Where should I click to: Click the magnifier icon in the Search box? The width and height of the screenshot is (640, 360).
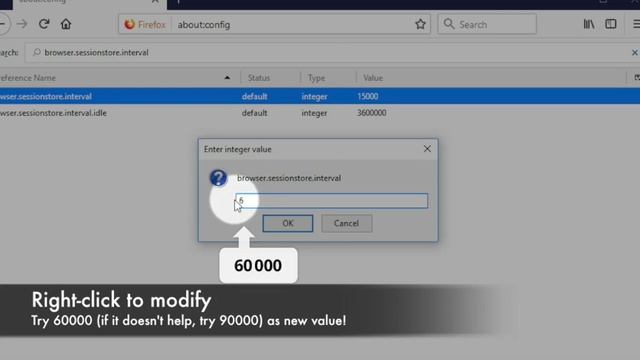[x=449, y=24]
